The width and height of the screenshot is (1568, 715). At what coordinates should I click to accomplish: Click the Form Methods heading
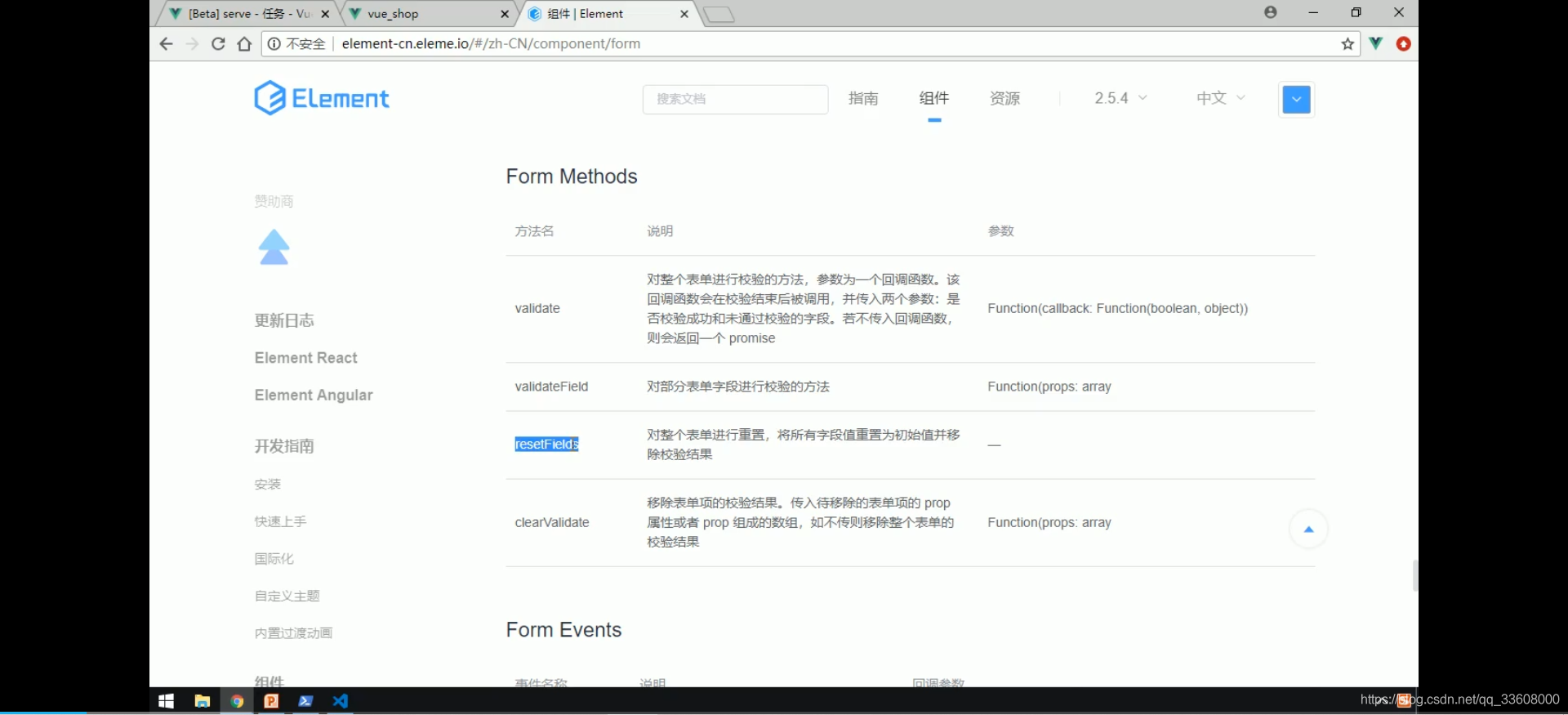(x=572, y=177)
